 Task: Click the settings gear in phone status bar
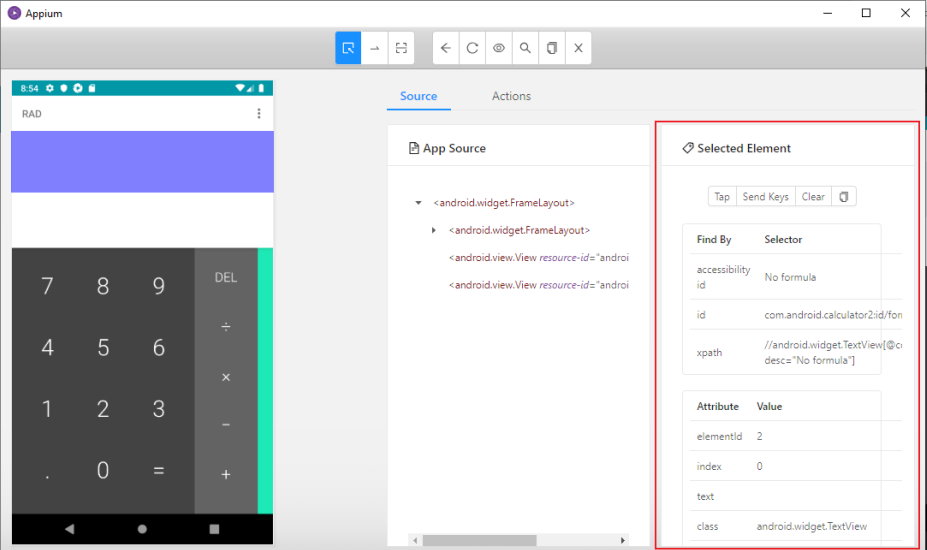(50, 88)
